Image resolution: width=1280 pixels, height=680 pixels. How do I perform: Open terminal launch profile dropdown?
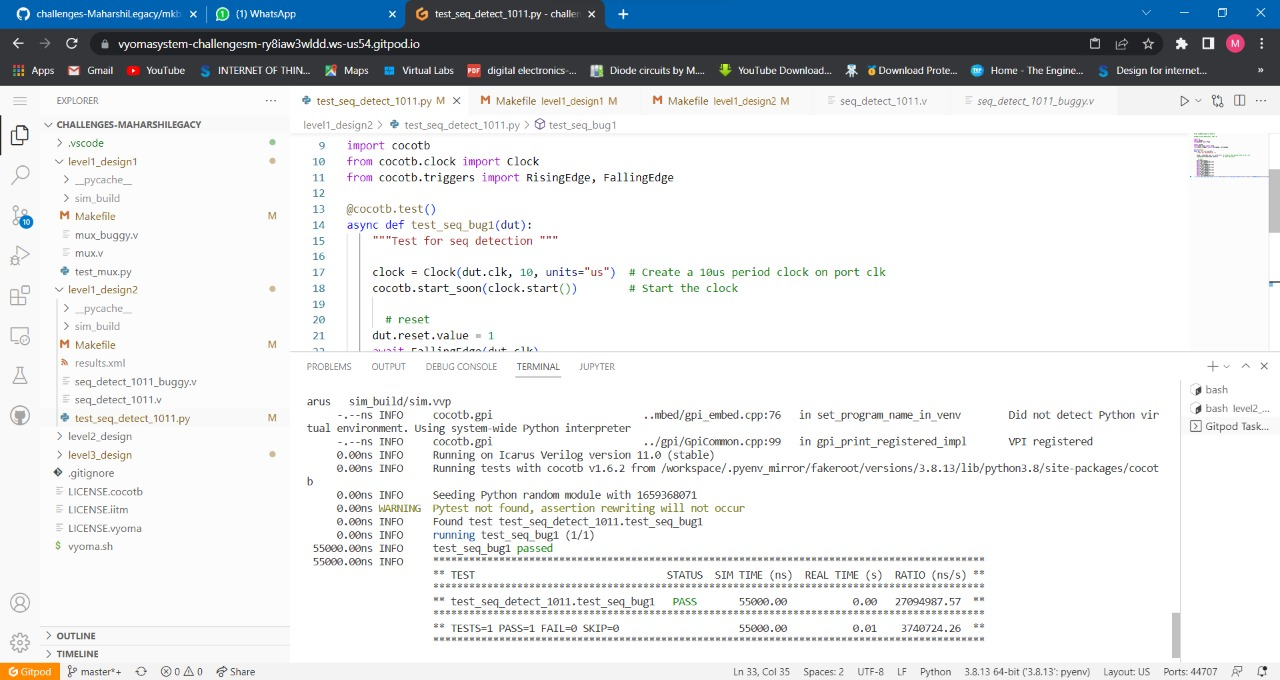(1227, 367)
